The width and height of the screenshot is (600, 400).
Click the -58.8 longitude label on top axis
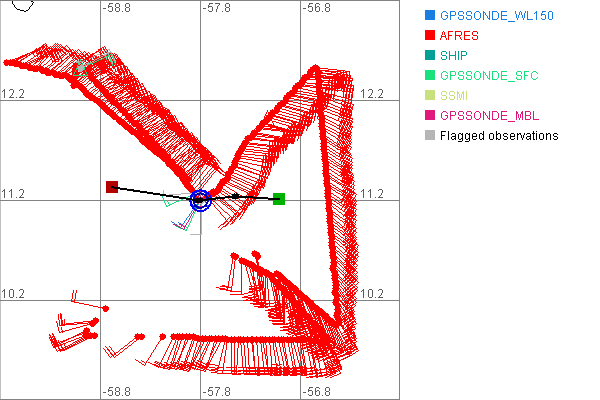[118, 7]
